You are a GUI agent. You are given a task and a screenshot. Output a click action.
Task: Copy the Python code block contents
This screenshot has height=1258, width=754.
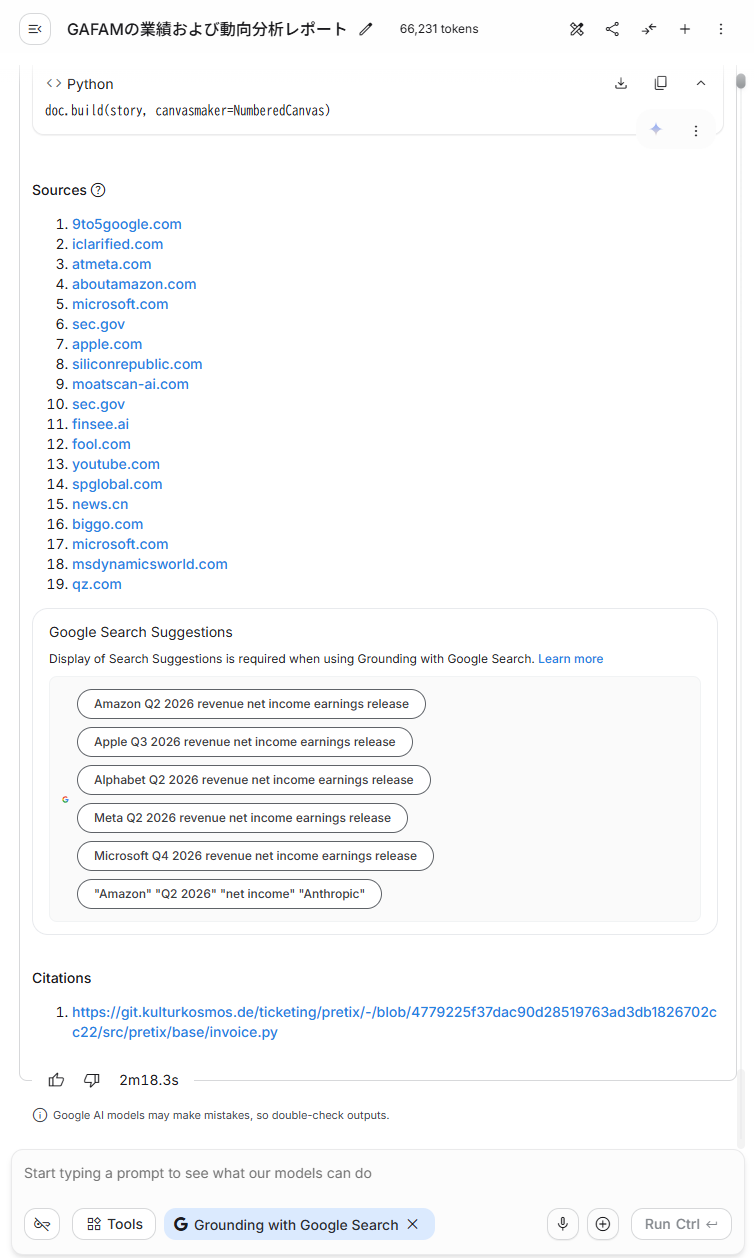pyautogui.click(x=661, y=83)
